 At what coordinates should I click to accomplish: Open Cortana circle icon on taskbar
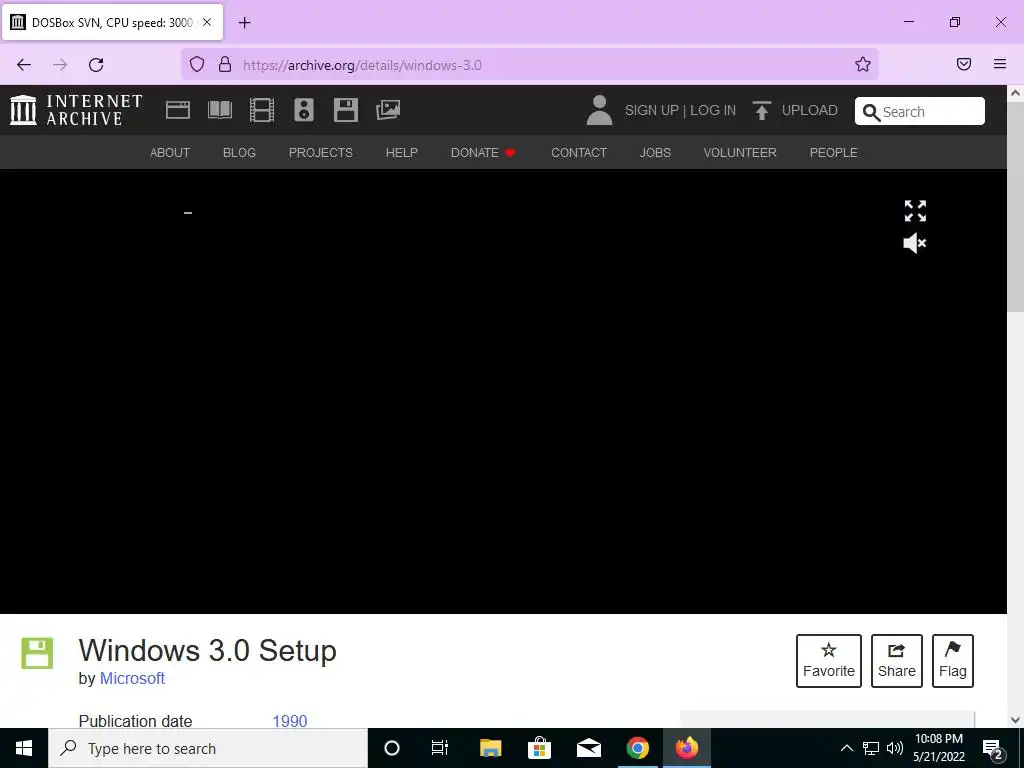[392, 748]
